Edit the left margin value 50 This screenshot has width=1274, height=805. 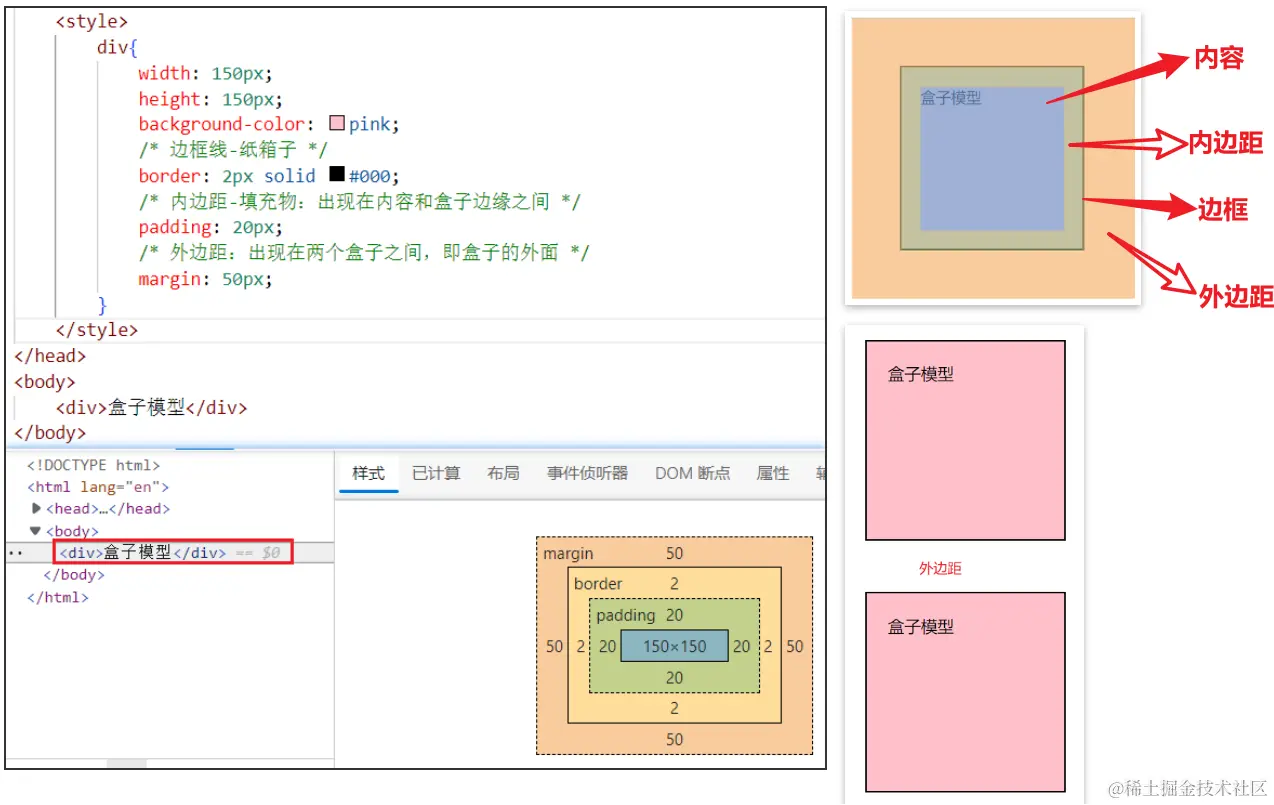554,646
